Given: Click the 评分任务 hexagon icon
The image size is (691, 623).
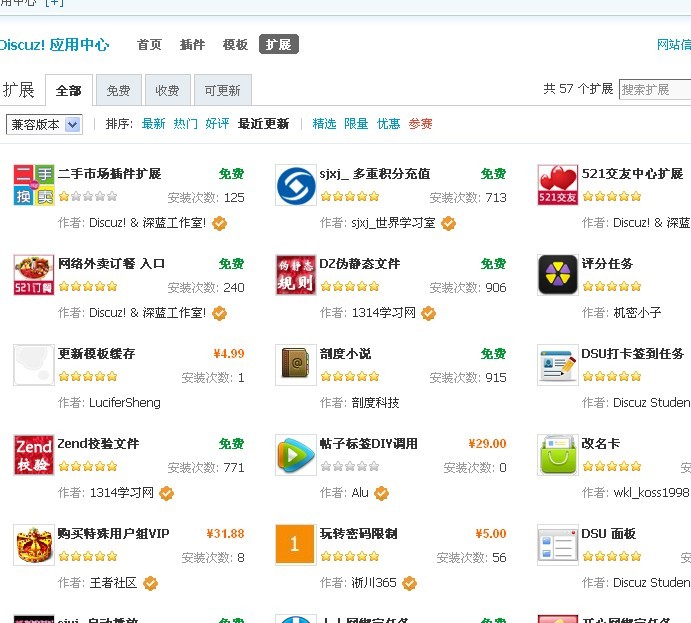Looking at the screenshot, I should [x=557, y=275].
